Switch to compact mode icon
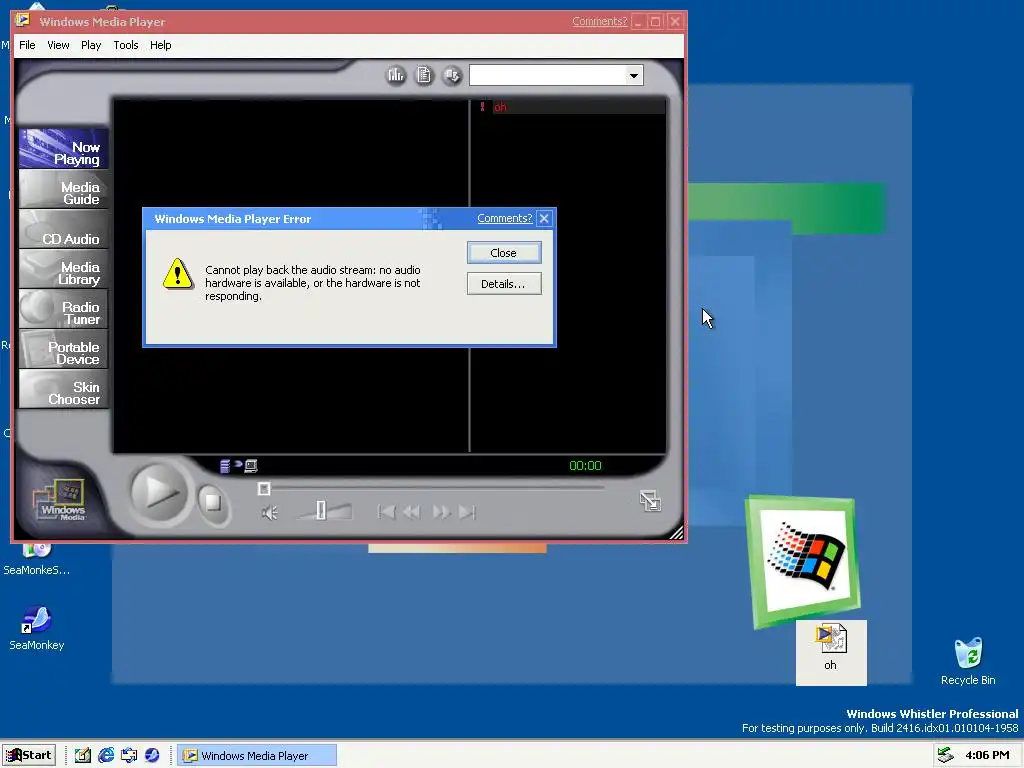Image resolution: width=1024 pixels, height=768 pixels. click(650, 501)
